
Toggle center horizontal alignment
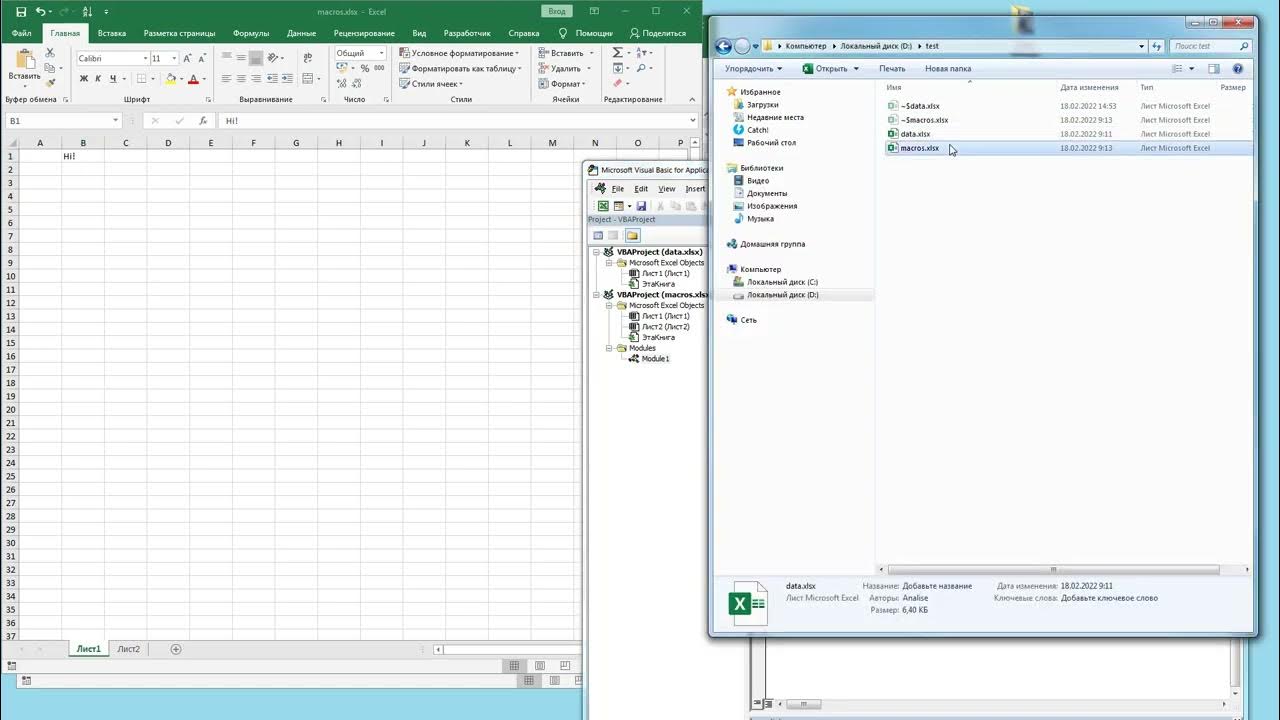[x=241, y=78]
